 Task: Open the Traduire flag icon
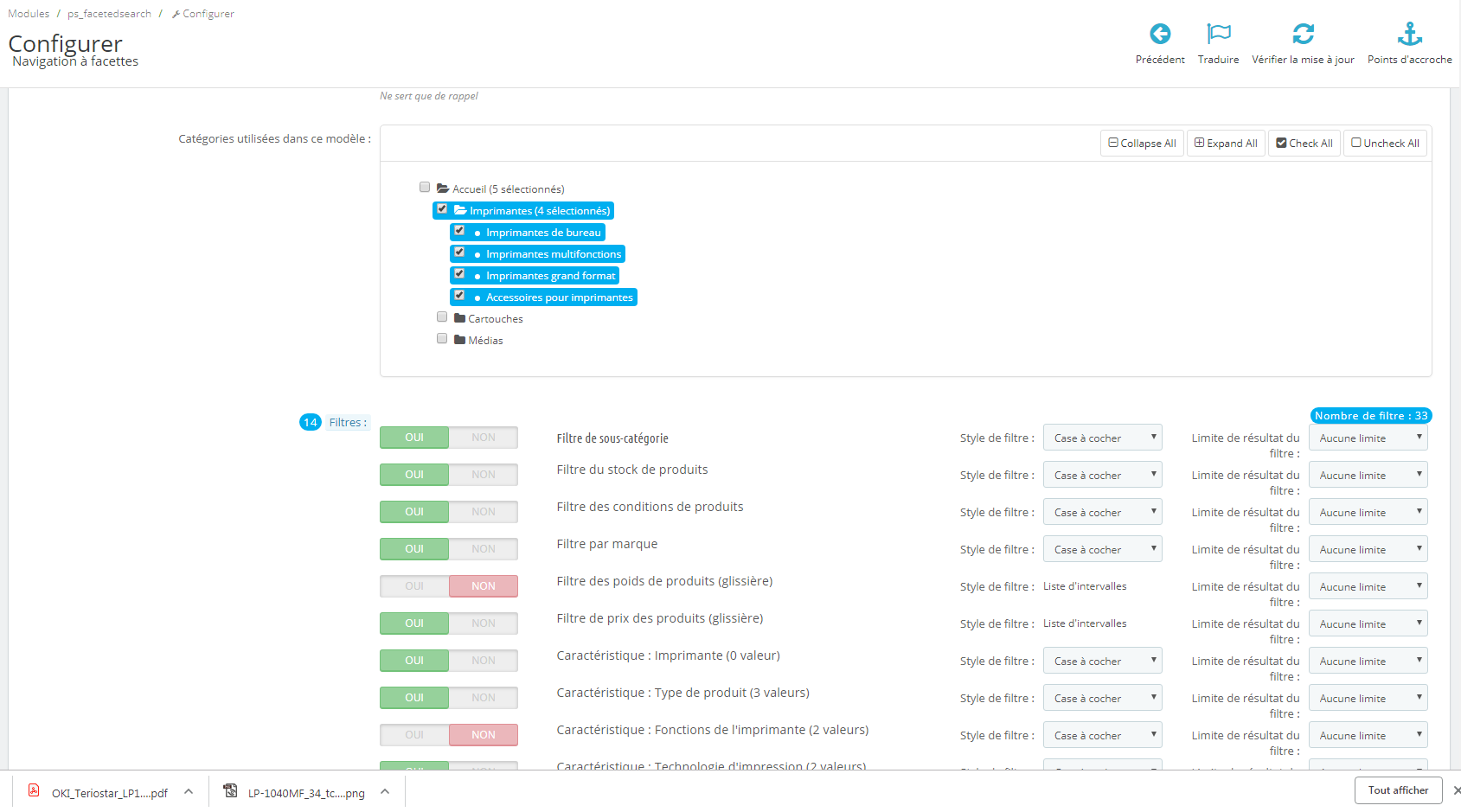pyautogui.click(x=1218, y=34)
